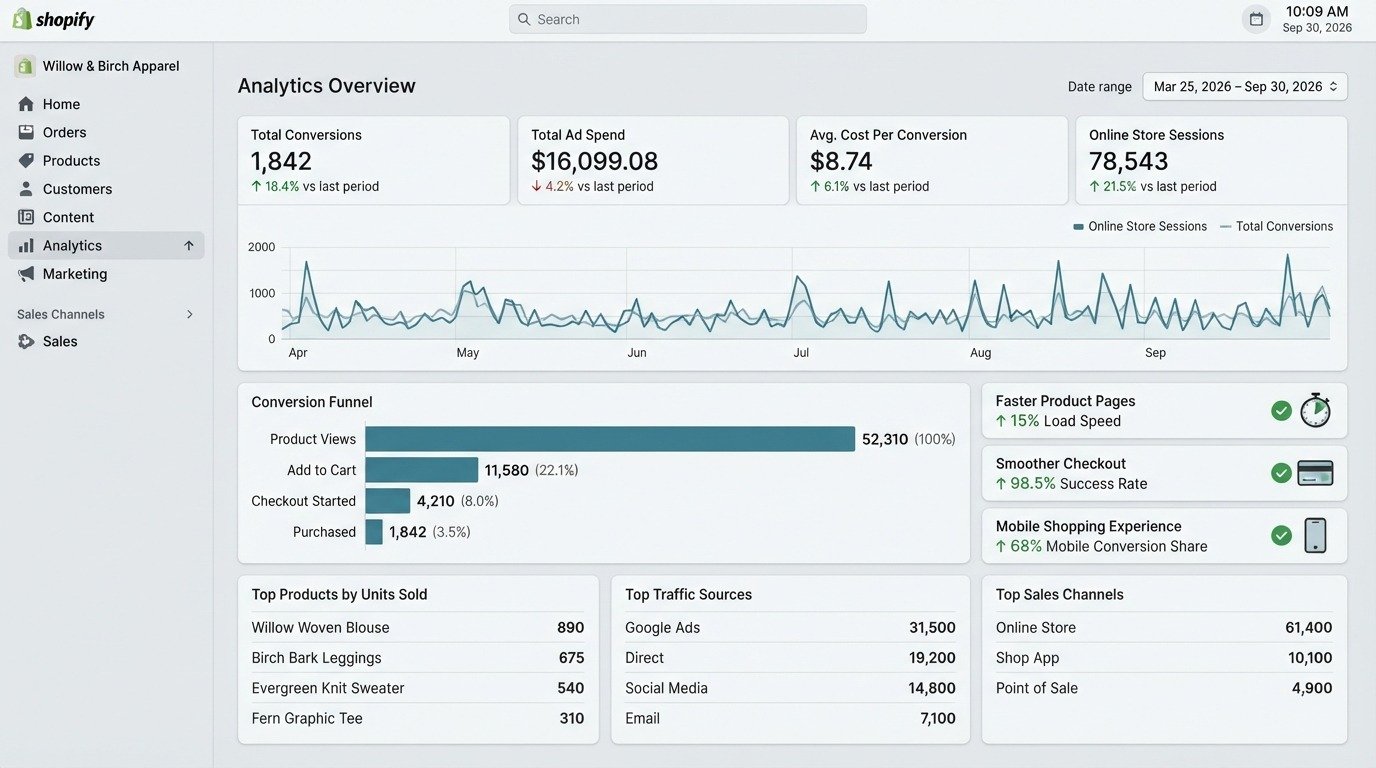The height and width of the screenshot is (768, 1376).
Task: Open the Total Ad Spend card
Action: [653, 161]
